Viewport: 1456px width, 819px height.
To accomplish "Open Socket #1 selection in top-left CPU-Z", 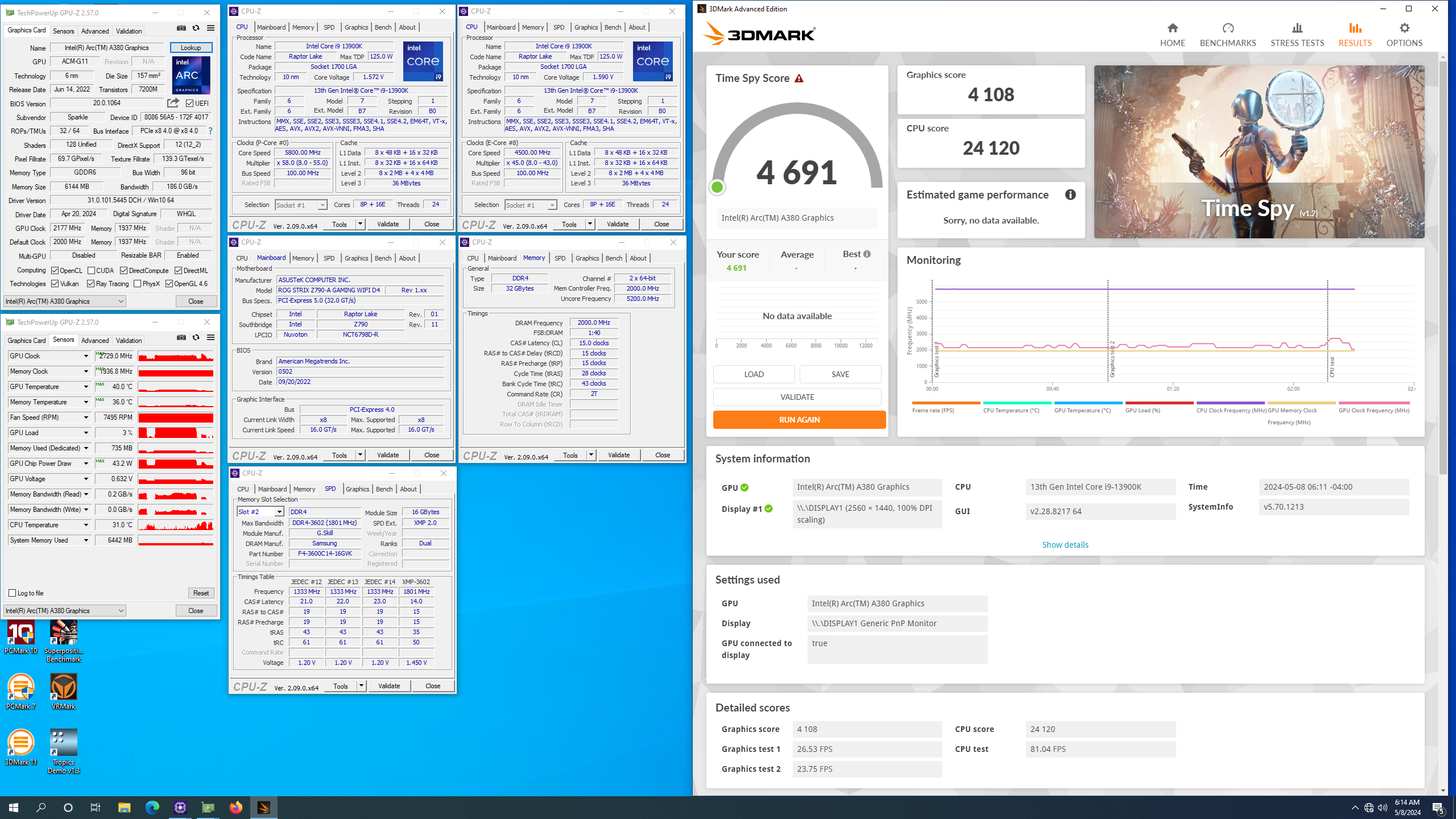I will tap(301, 205).
